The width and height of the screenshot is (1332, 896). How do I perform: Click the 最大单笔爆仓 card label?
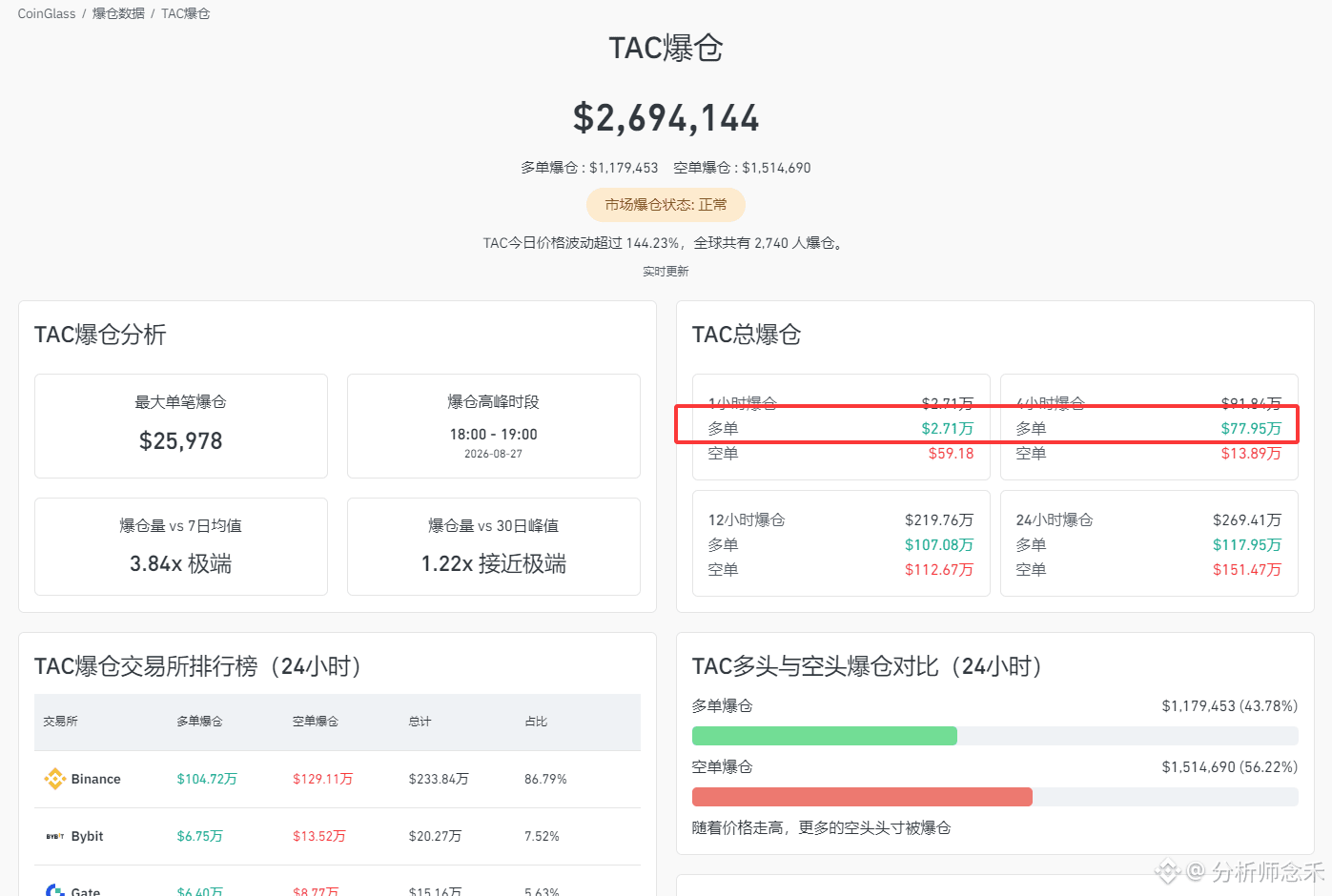pyautogui.click(x=181, y=402)
